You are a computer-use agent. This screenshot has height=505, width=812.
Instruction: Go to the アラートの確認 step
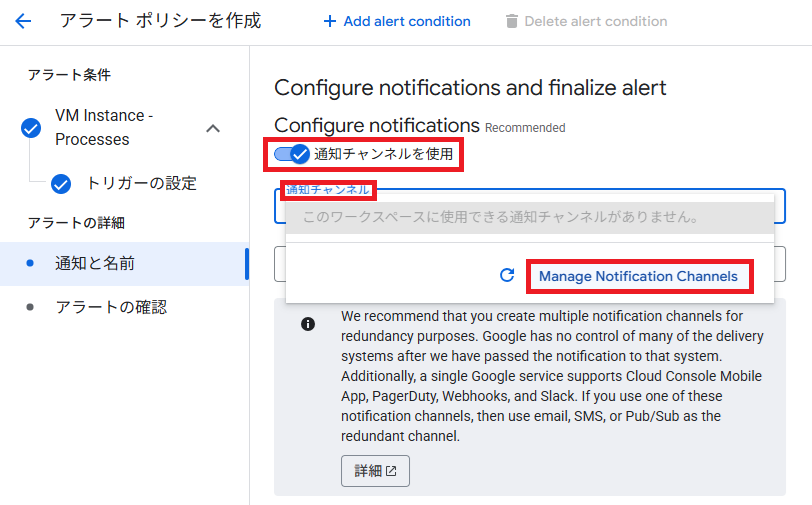click(x=111, y=307)
